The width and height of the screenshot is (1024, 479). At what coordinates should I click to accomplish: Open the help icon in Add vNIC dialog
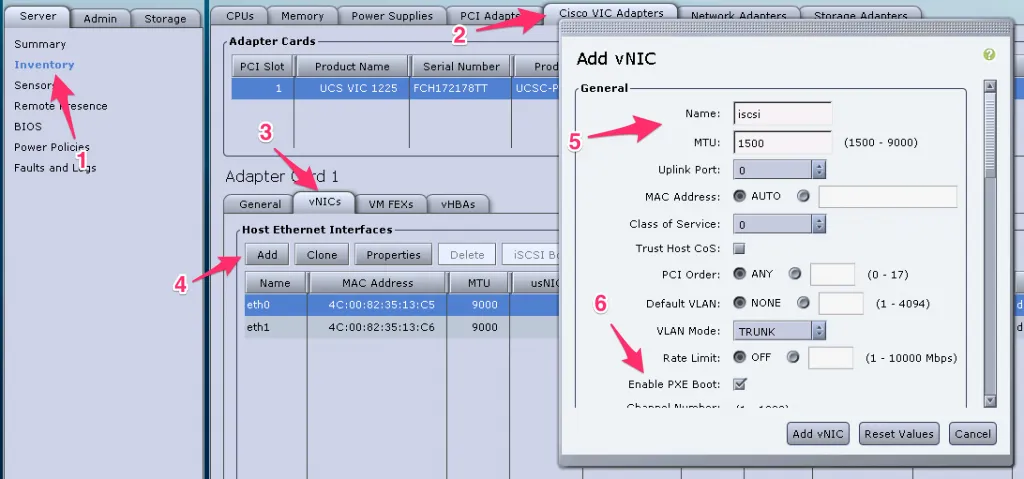coord(989,55)
